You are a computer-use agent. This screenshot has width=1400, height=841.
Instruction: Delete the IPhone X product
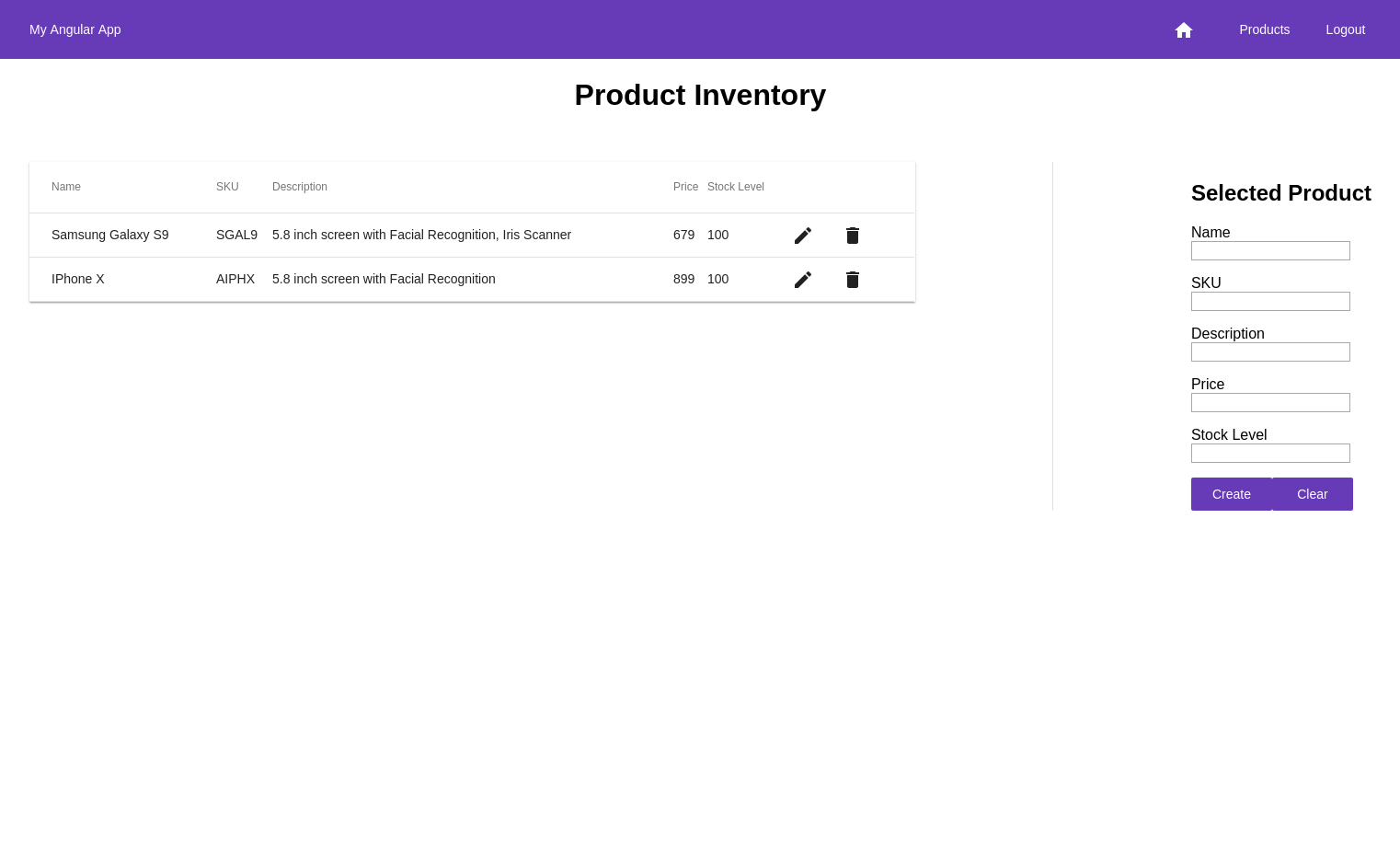pyautogui.click(x=853, y=280)
